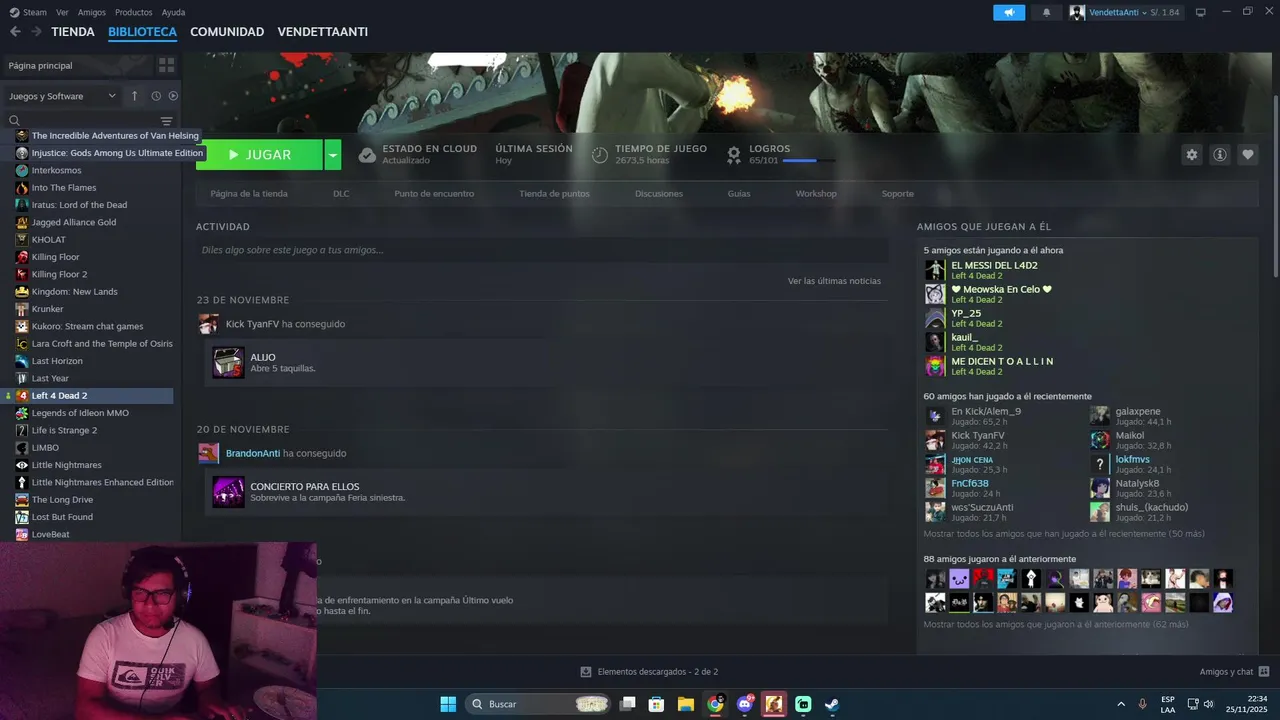Go back with the left arrow
1280x720 pixels.
[15, 32]
